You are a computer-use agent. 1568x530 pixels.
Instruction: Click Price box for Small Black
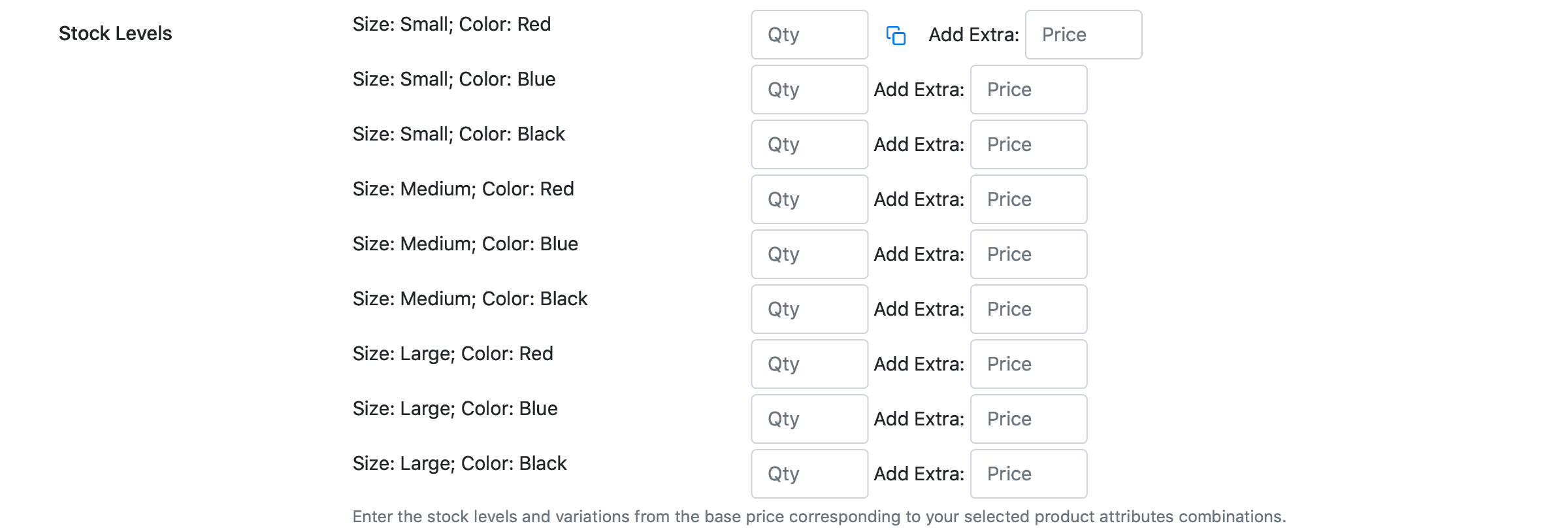(x=1028, y=144)
